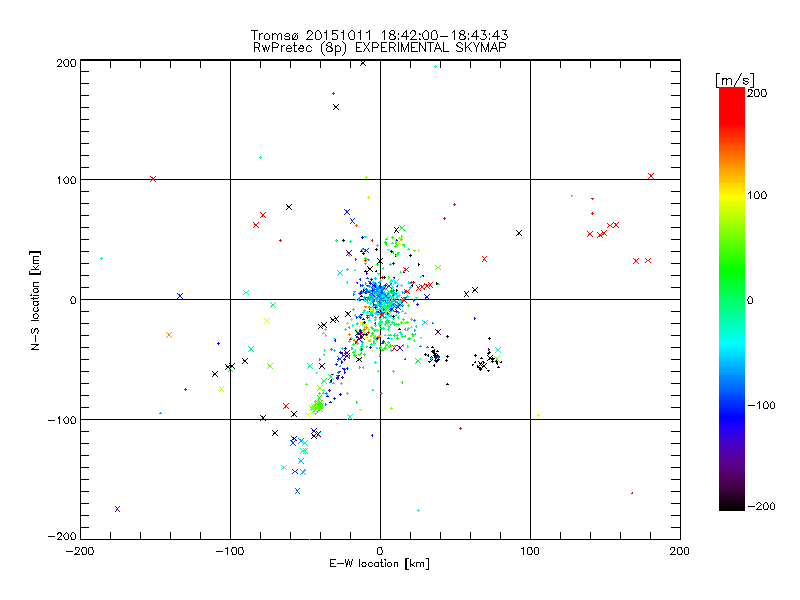Image resolution: width=800 pixels, height=600 pixels.
Task: Click the "-100" label on the colorbar
Action: (761, 405)
